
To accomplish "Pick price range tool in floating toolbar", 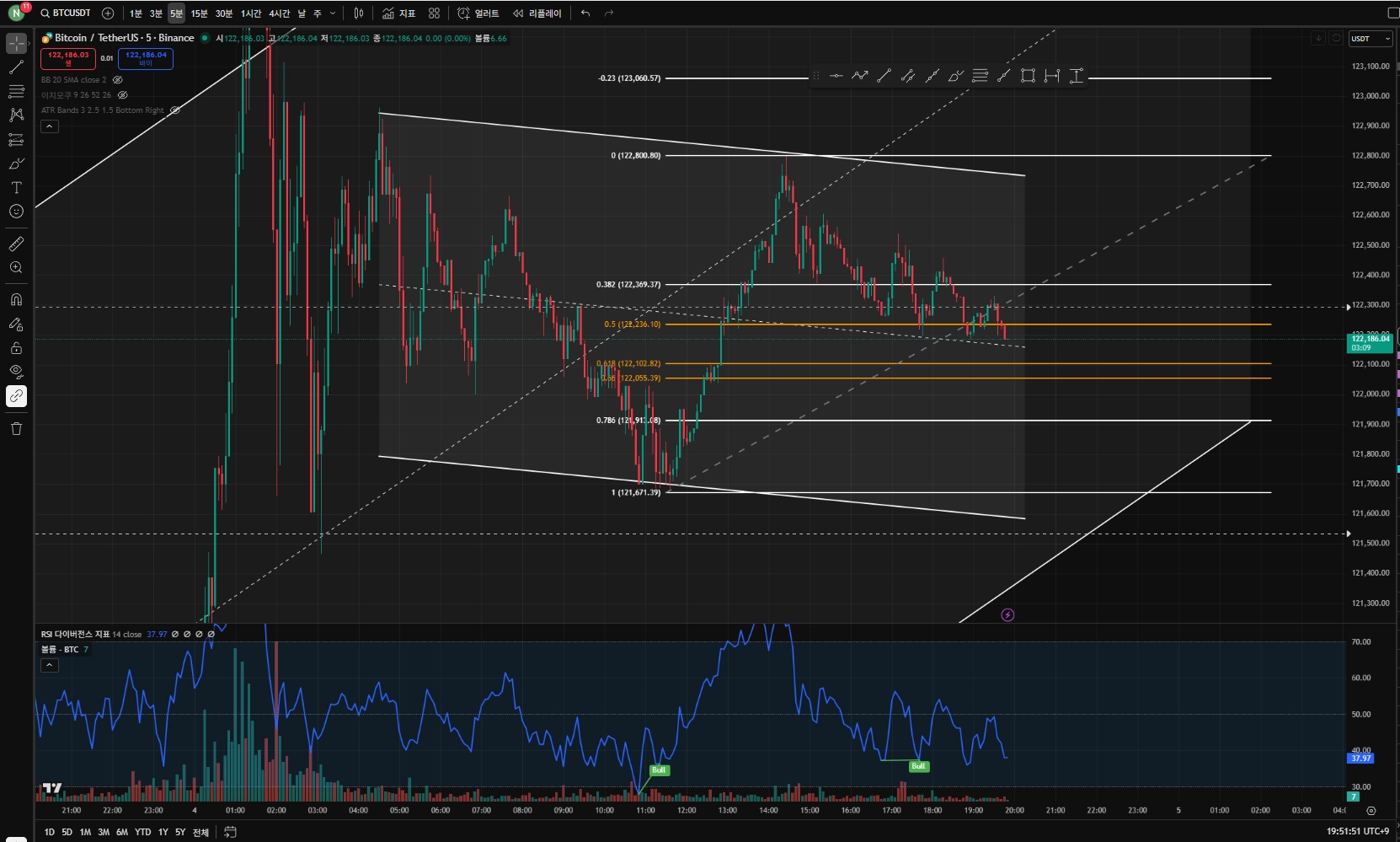I will tap(1077, 76).
